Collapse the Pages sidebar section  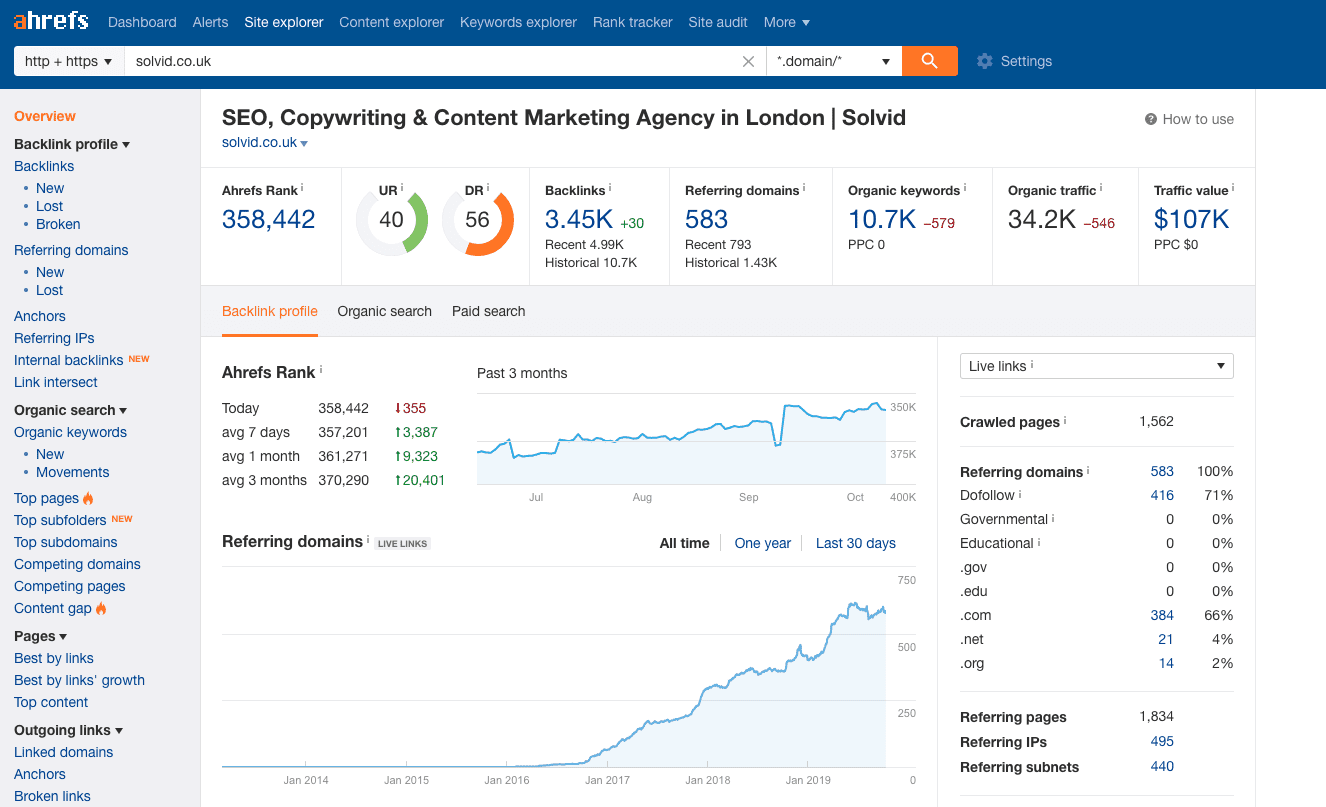tap(41, 636)
